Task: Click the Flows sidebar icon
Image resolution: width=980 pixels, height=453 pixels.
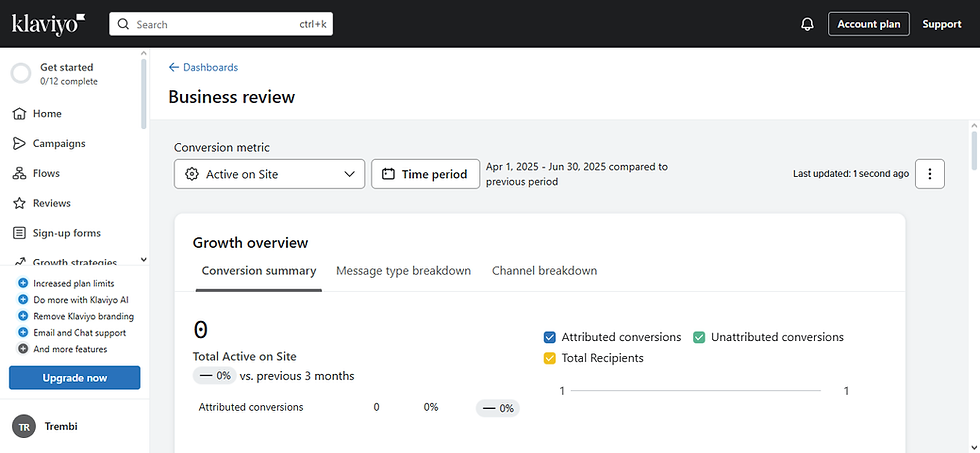Action: pyautogui.click(x=19, y=174)
